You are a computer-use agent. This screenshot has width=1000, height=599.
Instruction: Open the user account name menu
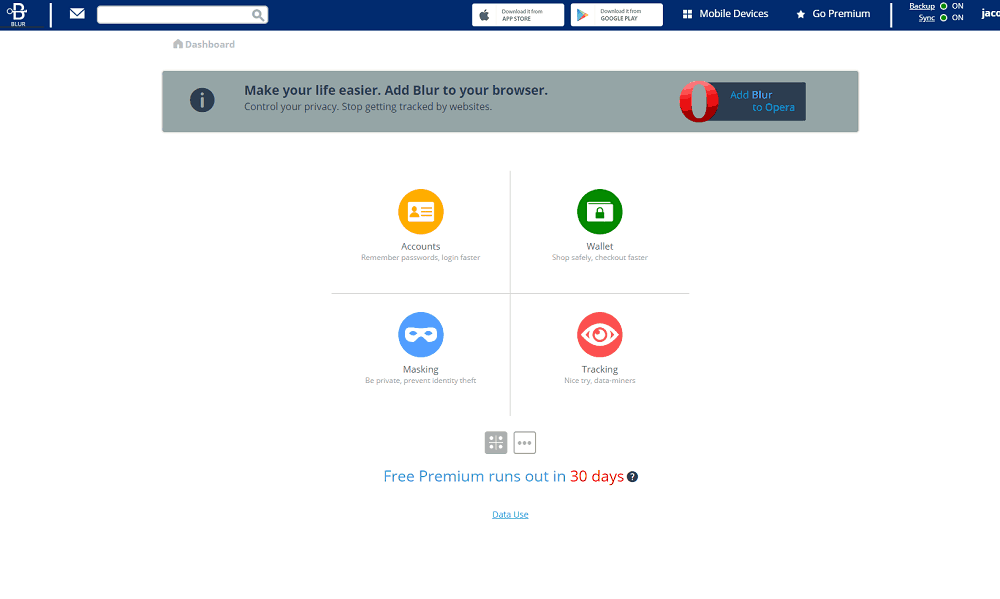pyautogui.click(x=990, y=13)
